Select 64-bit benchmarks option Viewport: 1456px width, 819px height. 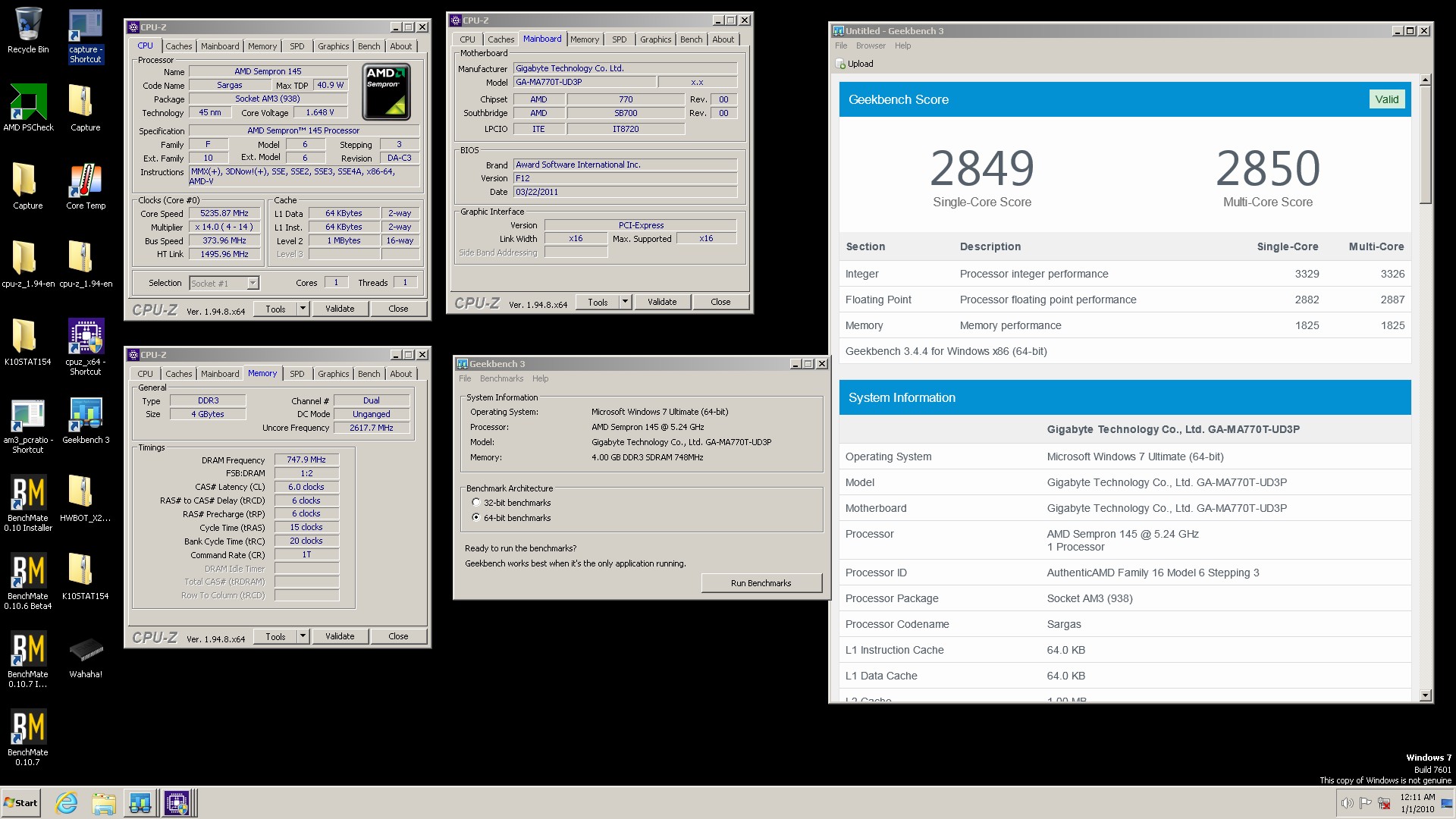click(x=476, y=518)
